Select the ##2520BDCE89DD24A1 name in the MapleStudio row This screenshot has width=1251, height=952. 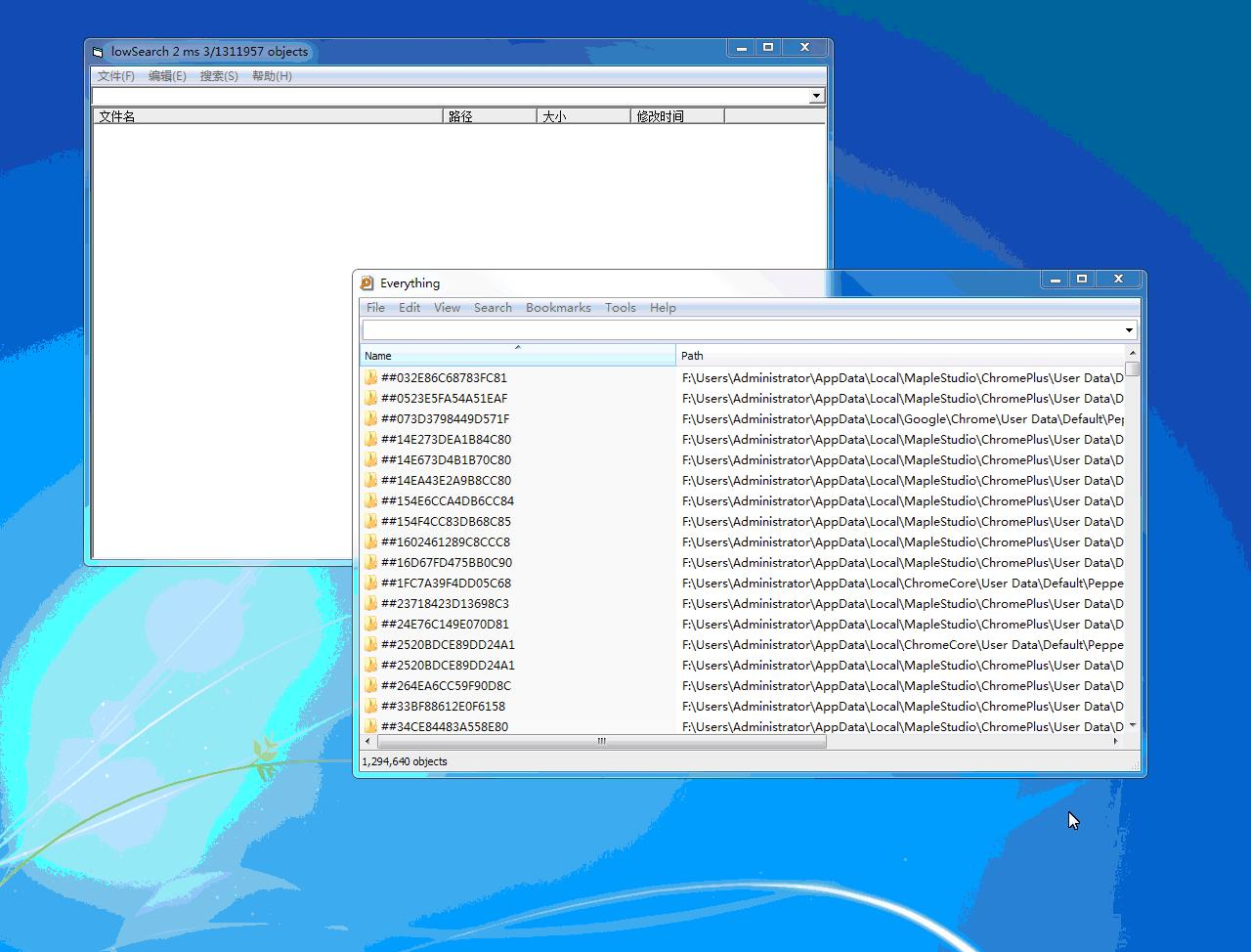click(448, 666)
